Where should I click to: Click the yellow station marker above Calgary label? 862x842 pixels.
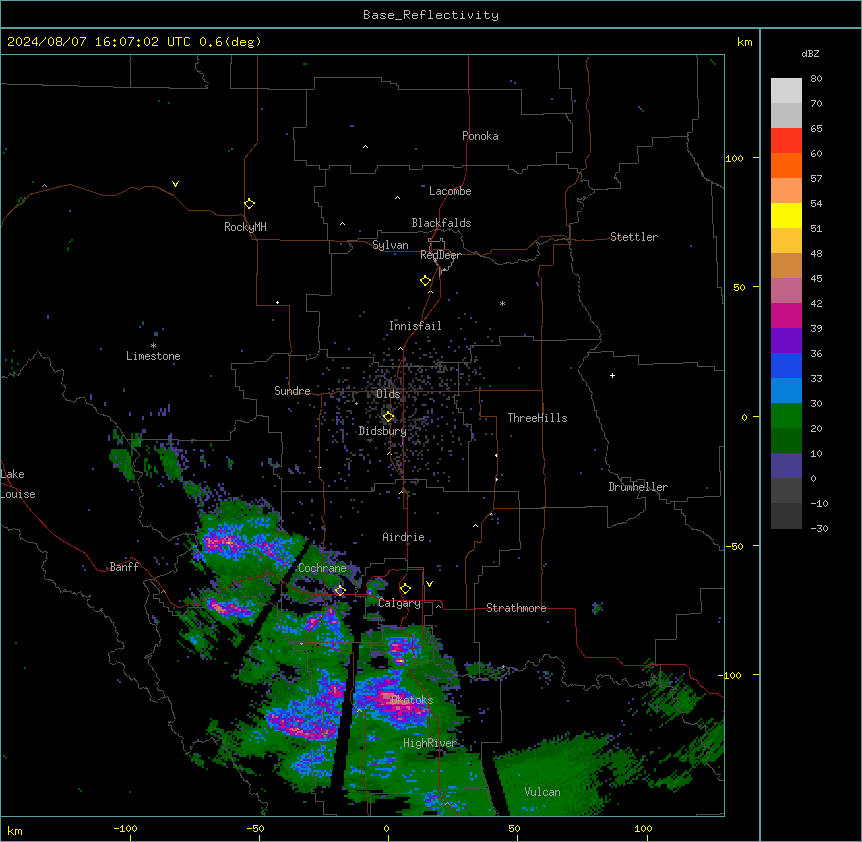(x=405, y=589)
